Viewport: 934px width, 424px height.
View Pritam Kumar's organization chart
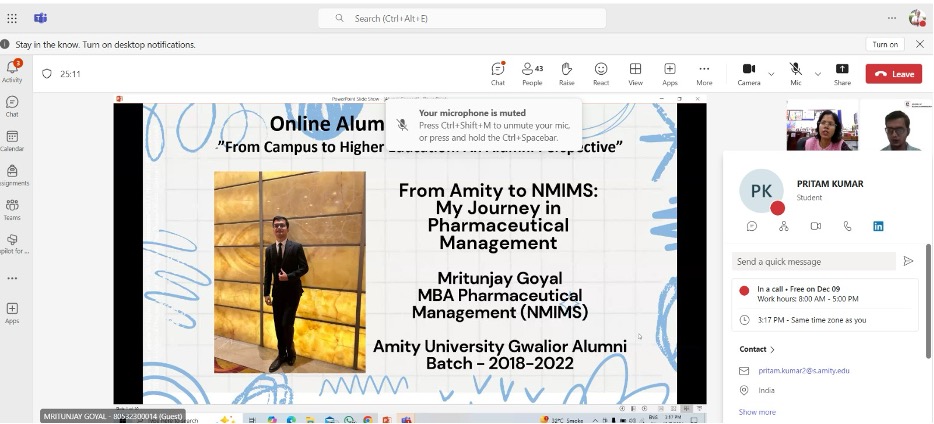click(783, 226)
